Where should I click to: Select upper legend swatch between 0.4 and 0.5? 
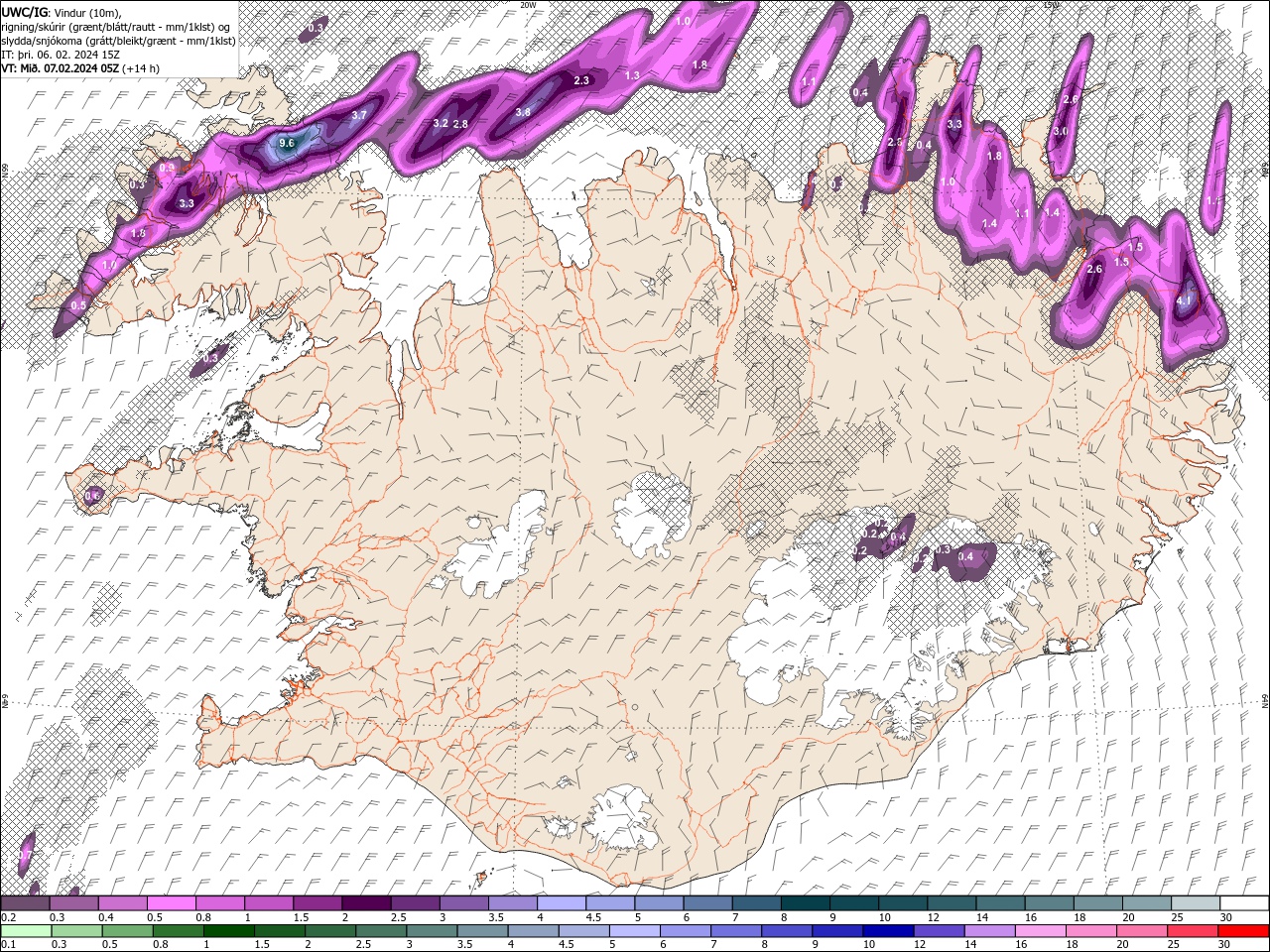pos(123,903)
